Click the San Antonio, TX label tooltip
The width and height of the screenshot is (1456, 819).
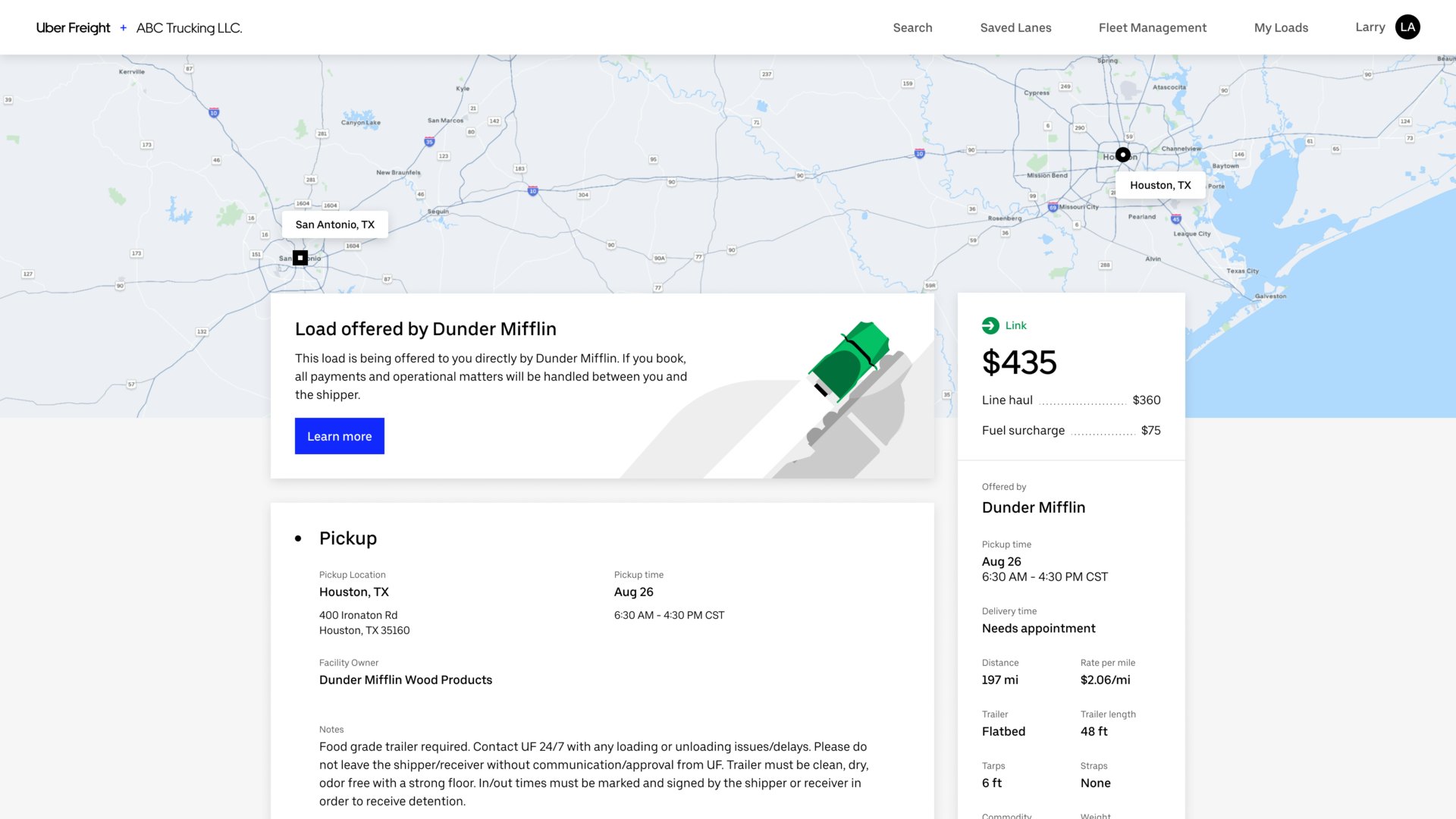(x=334, y=224)
